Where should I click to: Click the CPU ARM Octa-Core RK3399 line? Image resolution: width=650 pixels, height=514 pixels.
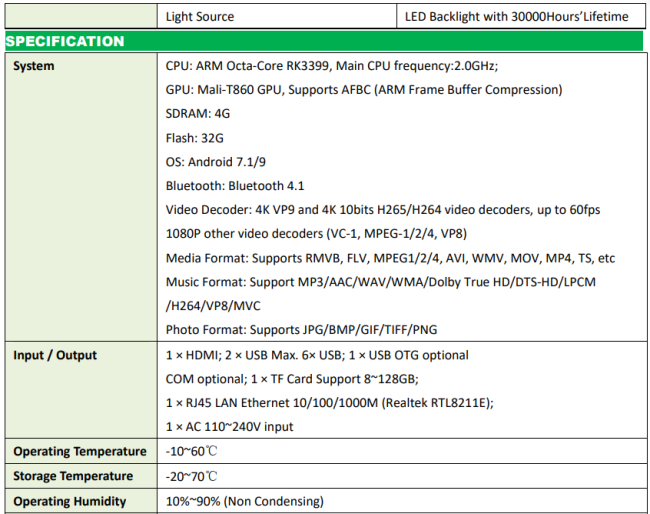[331, 66]
